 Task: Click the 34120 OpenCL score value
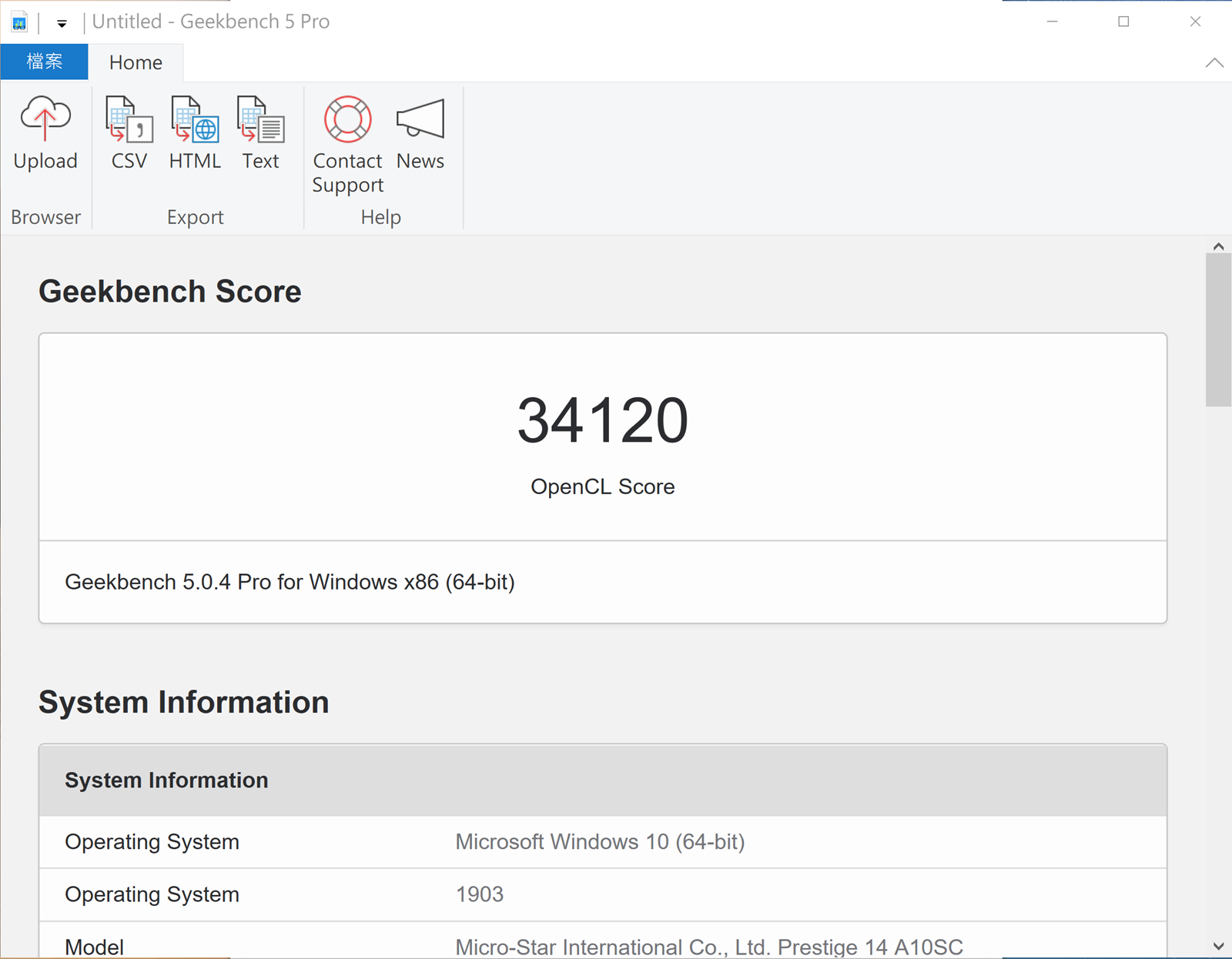pyautogui.click(x=602, y=420)
